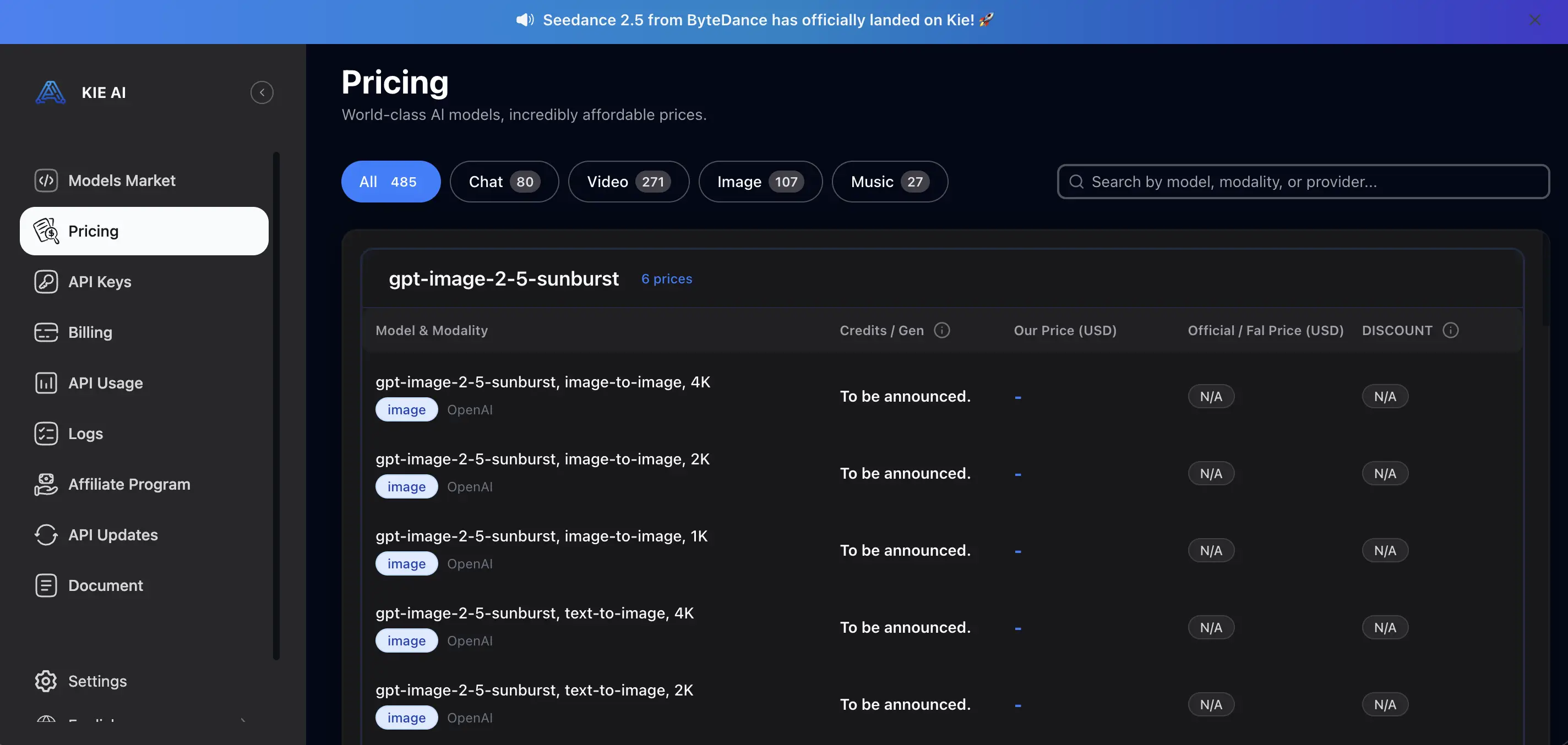
Task: Click 'To be announced.' in image-to-image 2K row
Action: (905, 473)
